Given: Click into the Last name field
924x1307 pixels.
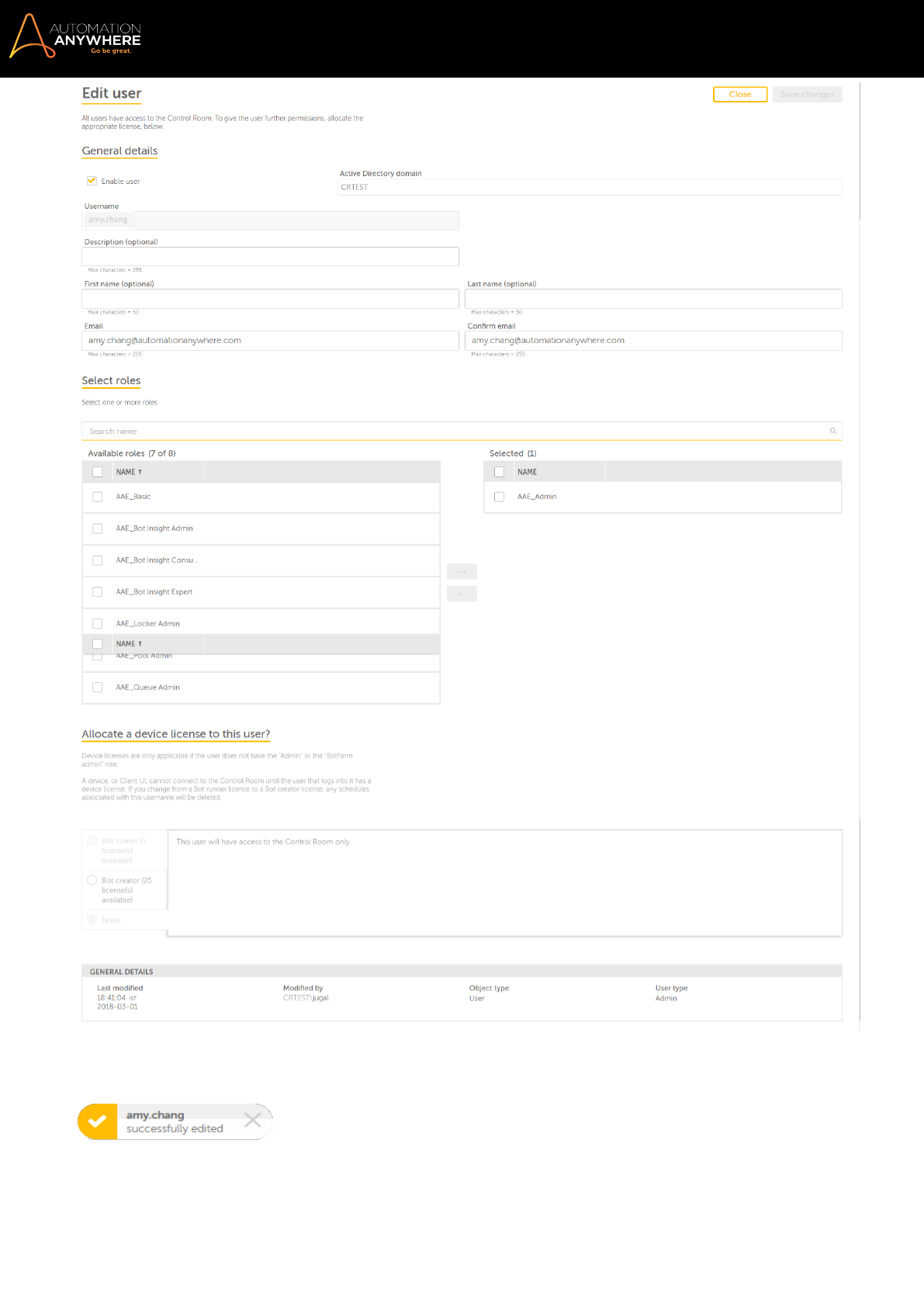Looking at the screenshot, I should click(x=653, y=299).
